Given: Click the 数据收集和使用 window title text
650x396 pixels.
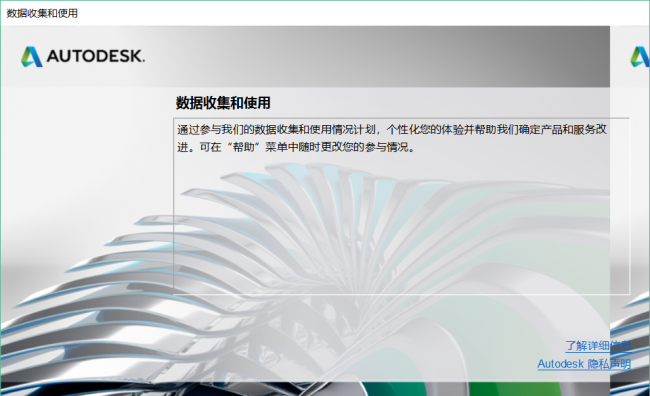Looking at the screenshot, I should pos(42,13).
